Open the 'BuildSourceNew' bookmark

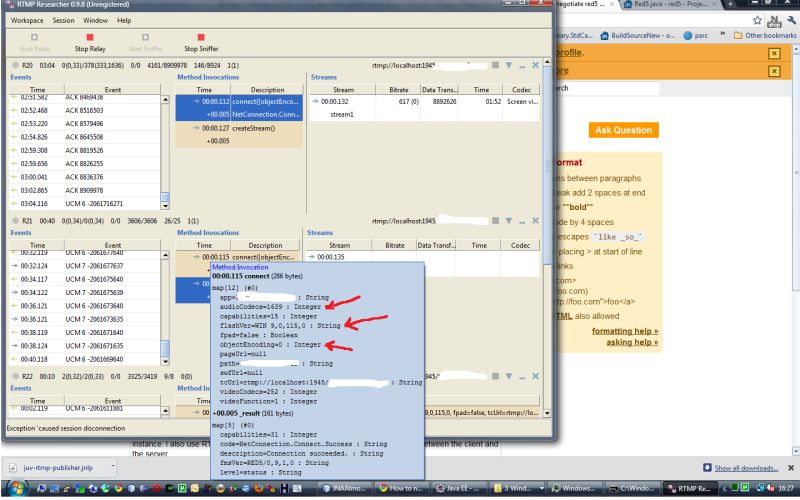click(638, 36)
